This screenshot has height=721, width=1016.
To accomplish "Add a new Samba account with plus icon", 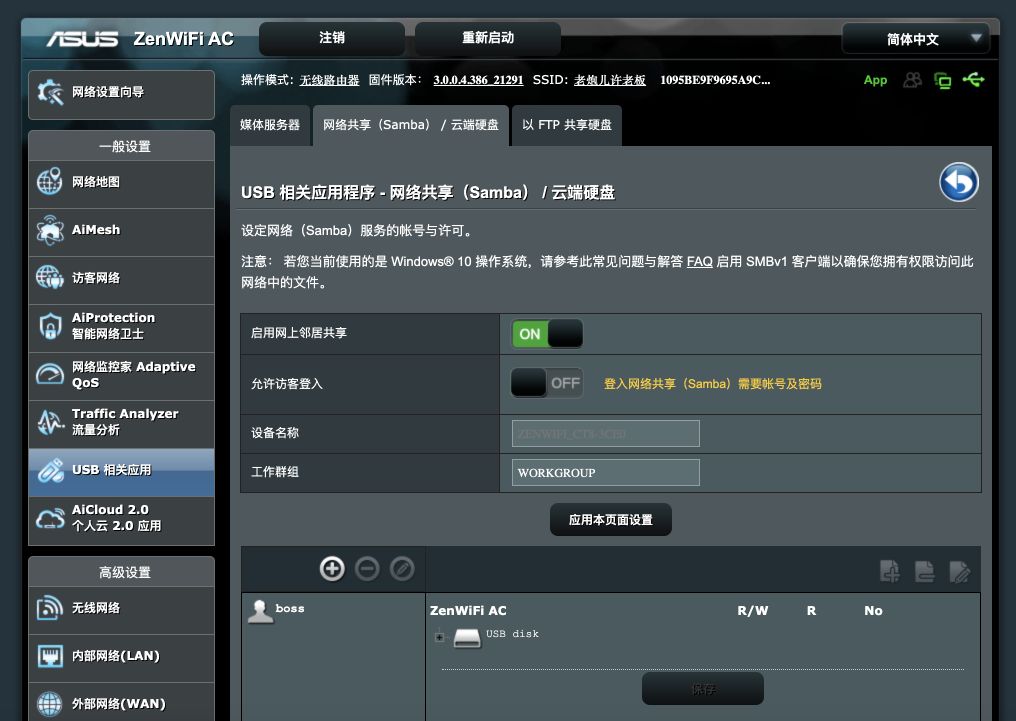I will tap(332, 569).
